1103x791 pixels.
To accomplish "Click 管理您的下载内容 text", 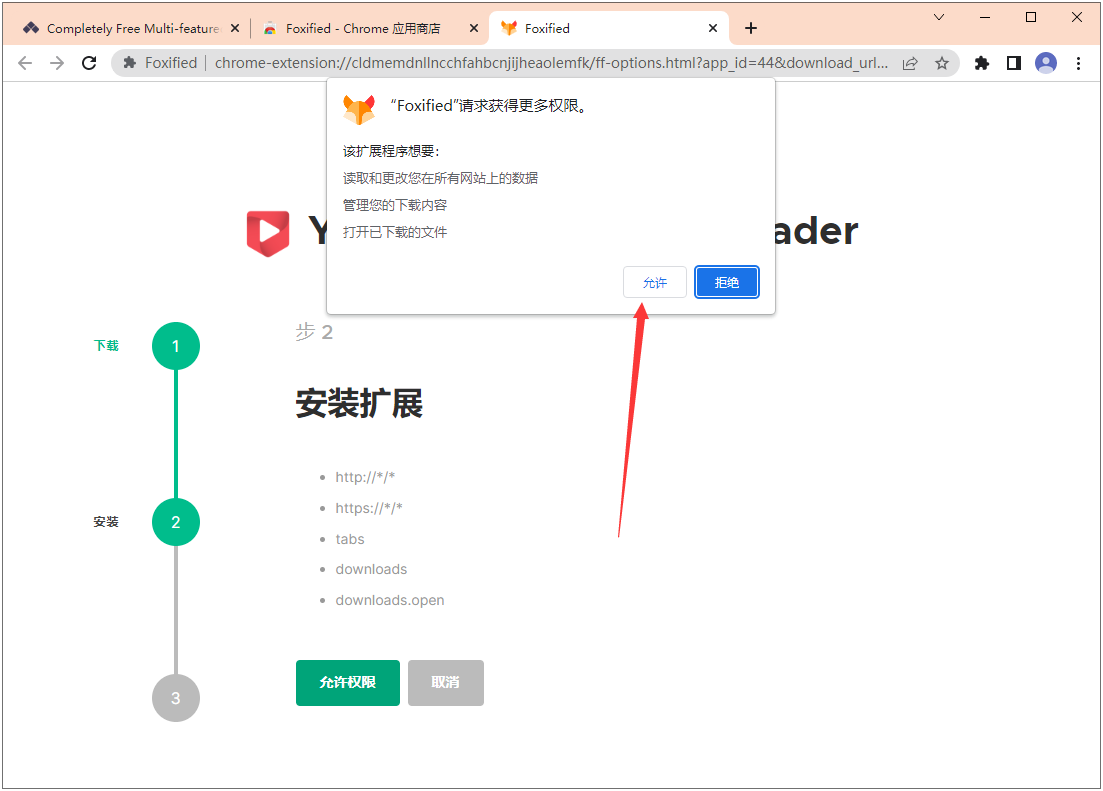I will click(395, 205).
